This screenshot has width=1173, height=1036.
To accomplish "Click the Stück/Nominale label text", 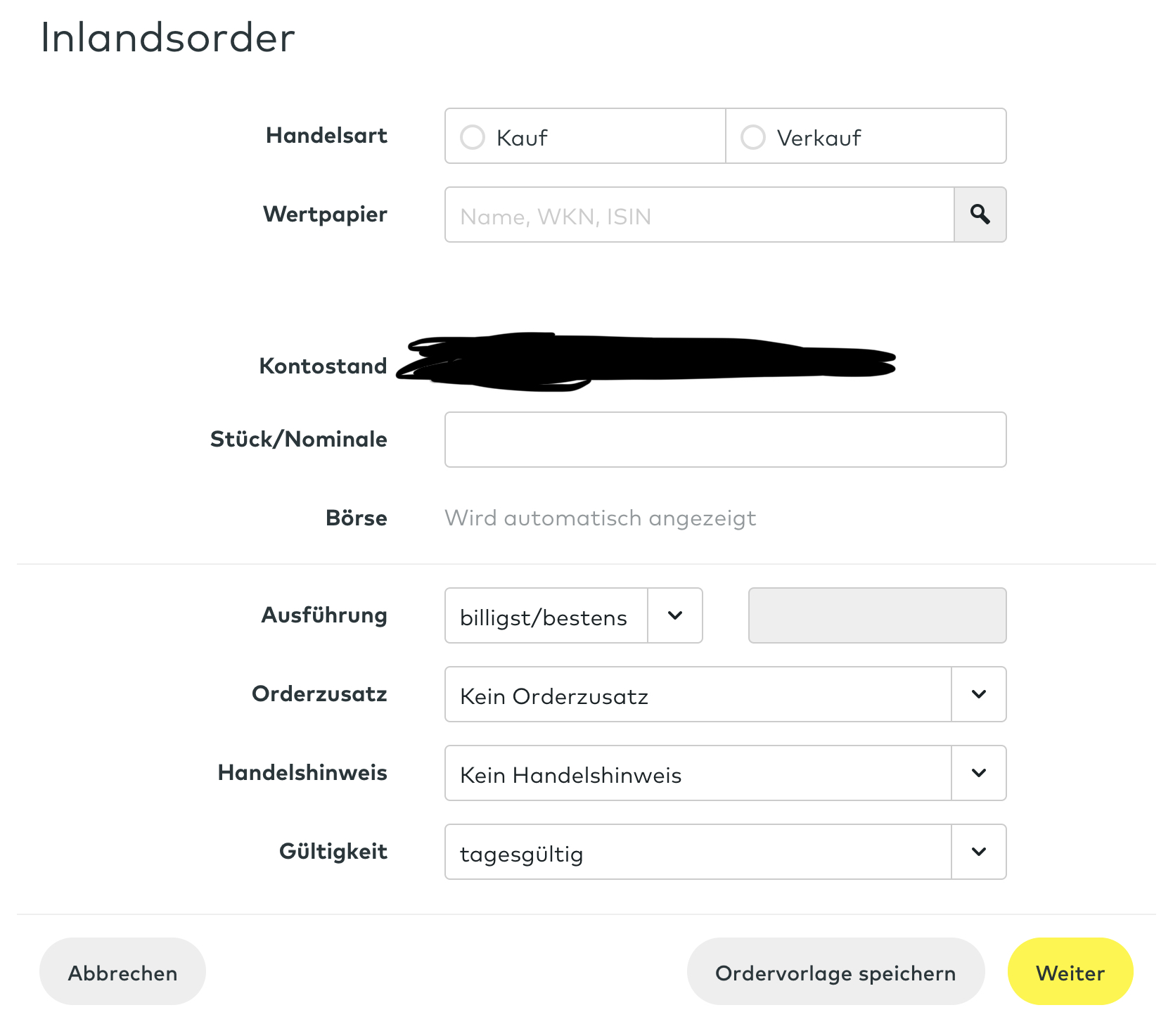I will click(x=298, y=440).
